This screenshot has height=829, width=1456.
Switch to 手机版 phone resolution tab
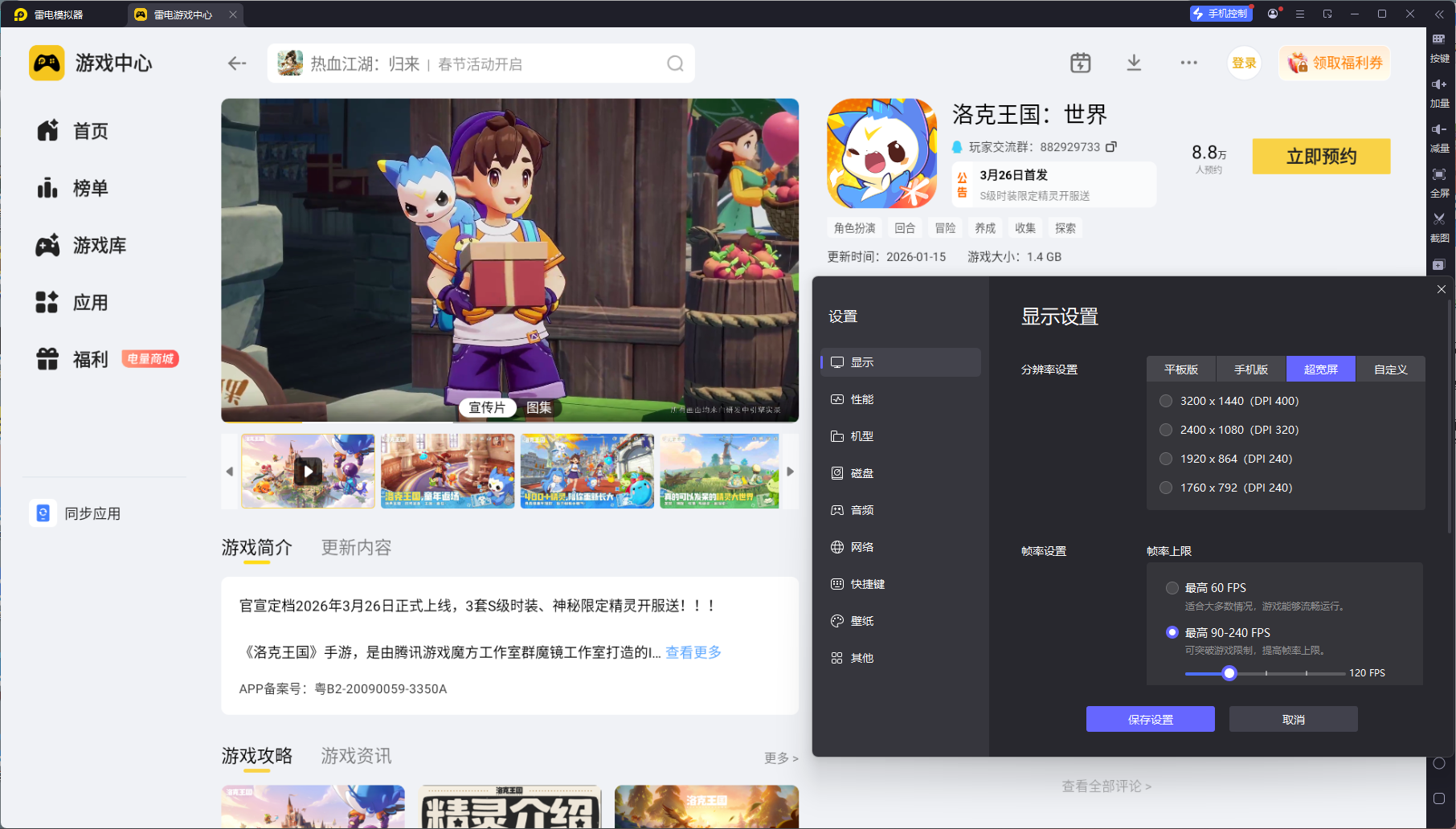click(1251, 370)
